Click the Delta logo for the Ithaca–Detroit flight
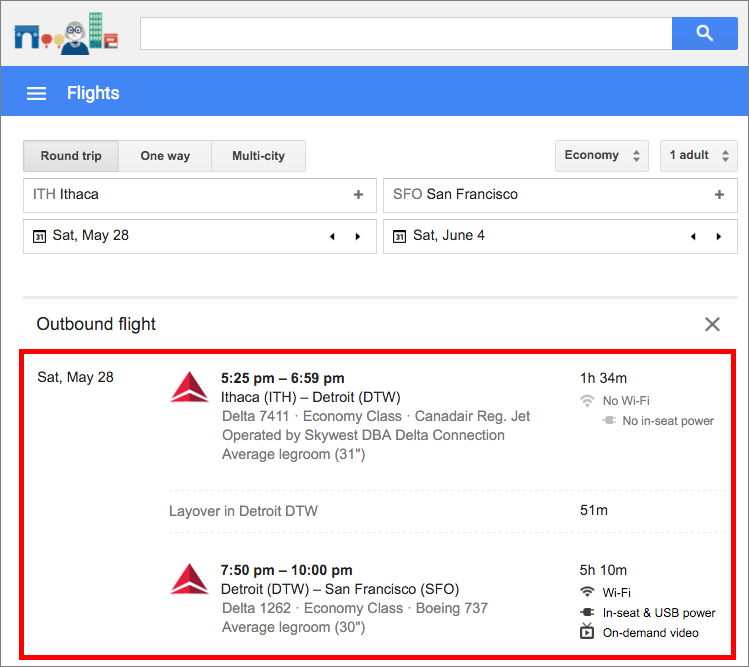This screenshot has width=749, height=667. click(190, 387)
